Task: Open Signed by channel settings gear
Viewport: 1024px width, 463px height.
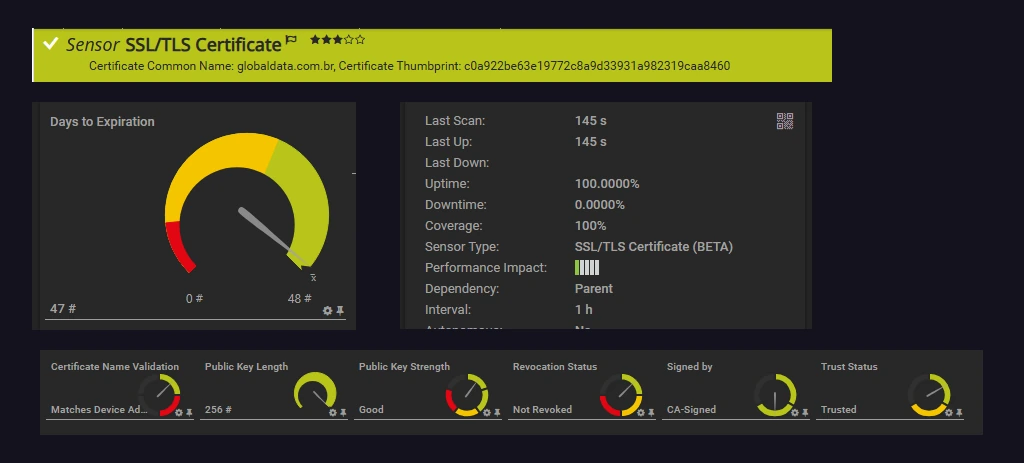Action: coord(795,413)
